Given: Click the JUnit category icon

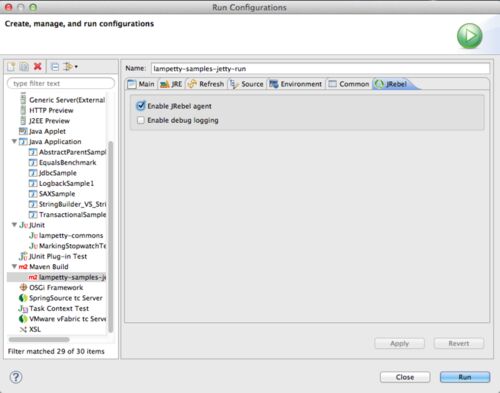Looking at the screenshot, I should [23, 225].
